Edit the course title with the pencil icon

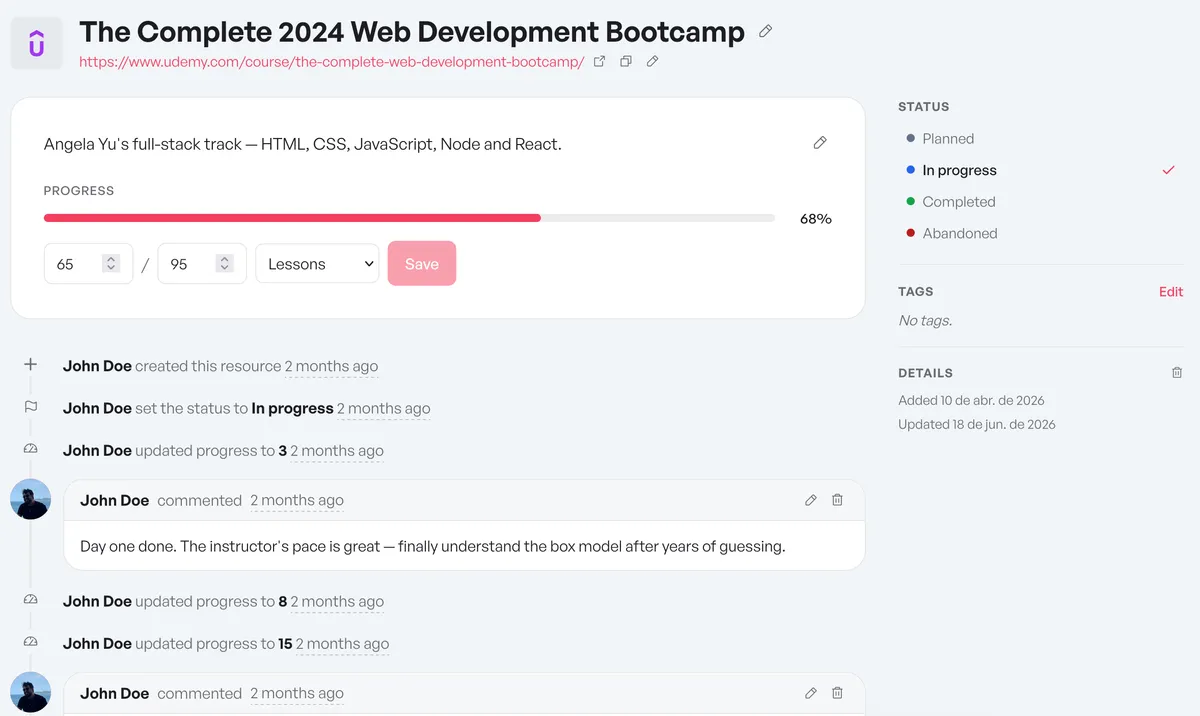tap(766, 31)
